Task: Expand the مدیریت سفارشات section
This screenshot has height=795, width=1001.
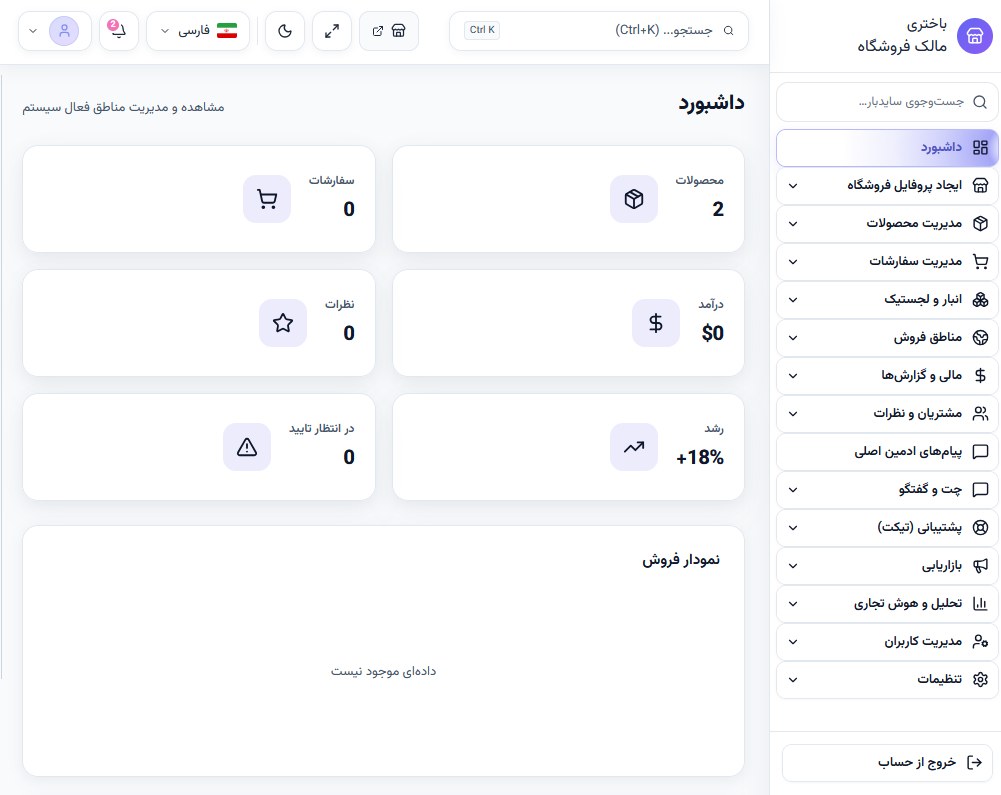Action: tap(887, 262)
